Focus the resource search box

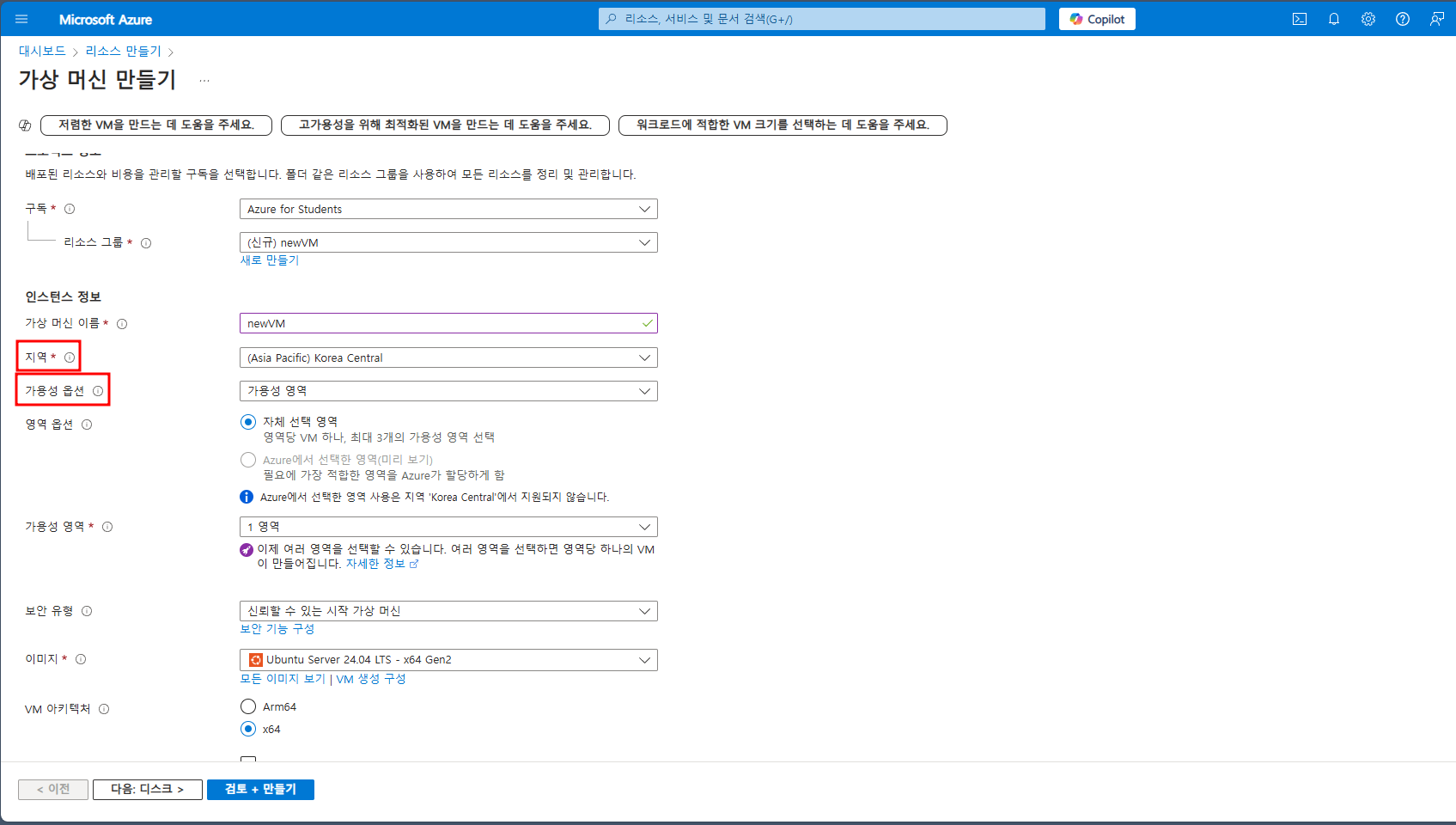coord(822,19)
